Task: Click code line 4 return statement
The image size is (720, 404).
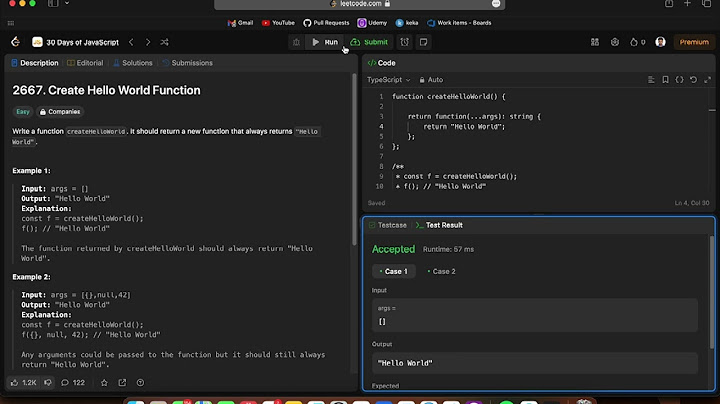Action: (464, 127)
